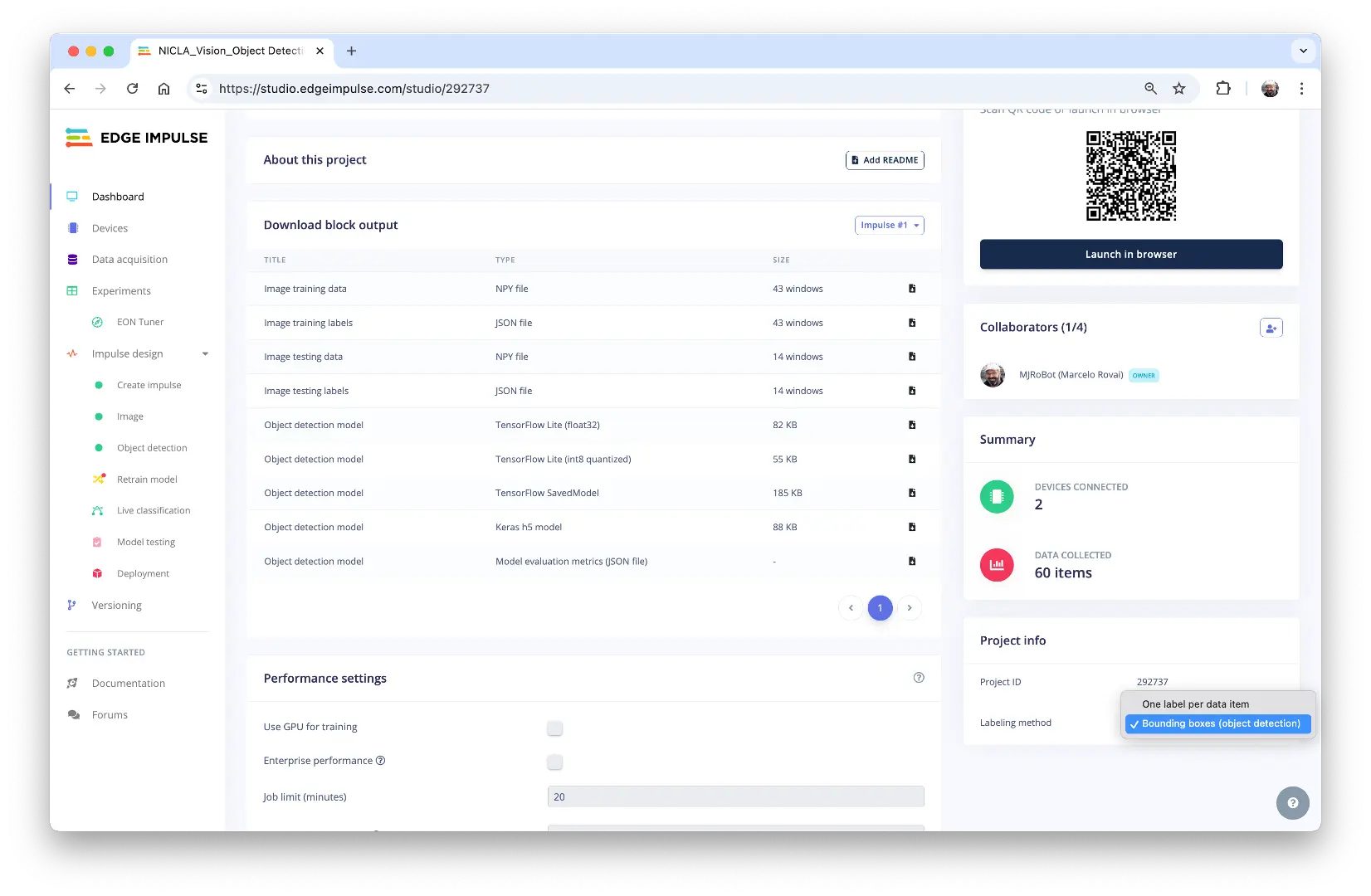The height and width of the screenshot is (896, 1371).
Task: Open the Performance settings help icon
Action: coord(919,678)
